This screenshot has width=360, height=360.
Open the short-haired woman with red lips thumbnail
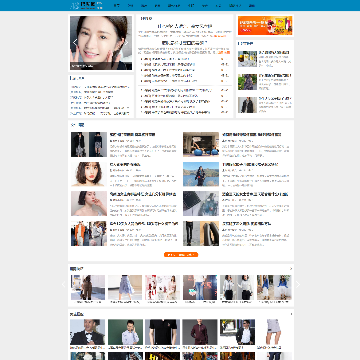pyautogui.click(x=89, y=174)
